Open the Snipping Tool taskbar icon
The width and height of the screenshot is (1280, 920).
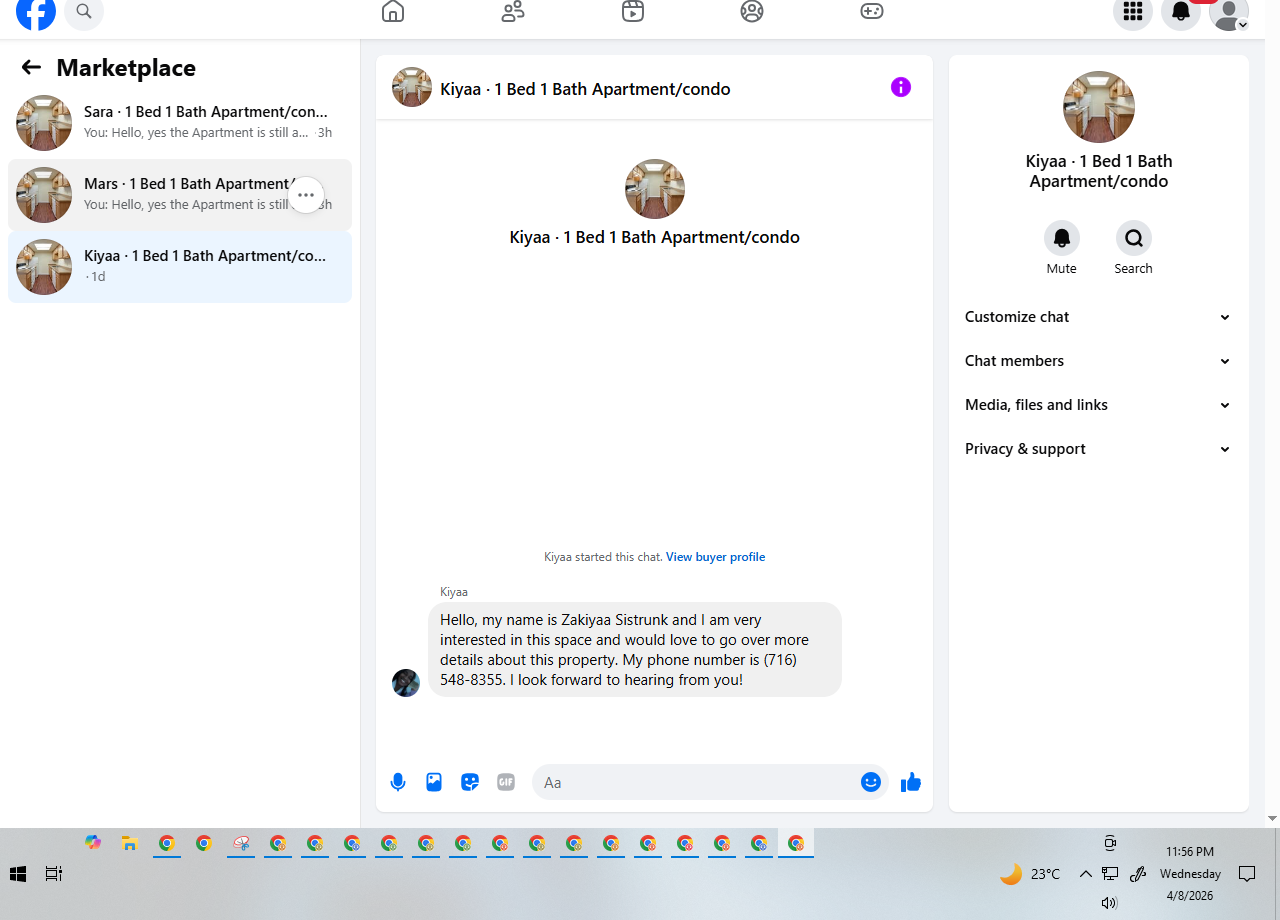pos(241,843)
